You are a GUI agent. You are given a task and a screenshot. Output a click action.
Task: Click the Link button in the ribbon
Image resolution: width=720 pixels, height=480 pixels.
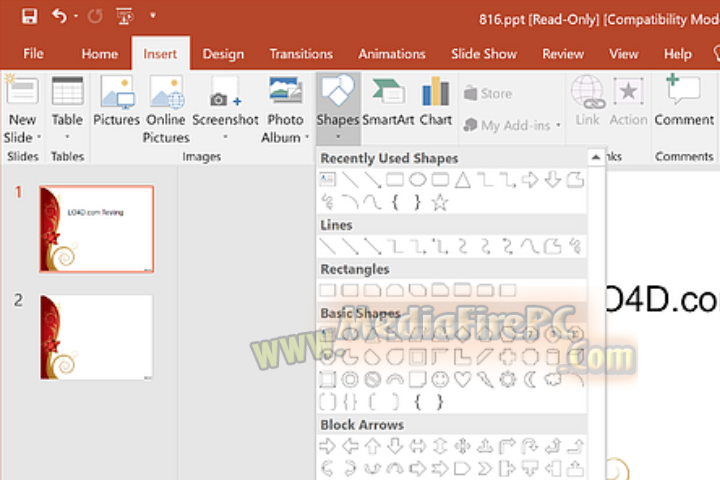587,101
